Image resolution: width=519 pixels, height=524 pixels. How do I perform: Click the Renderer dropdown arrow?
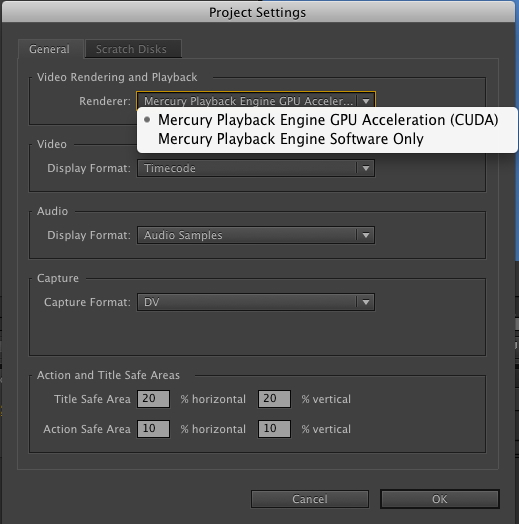click(366, 101)
